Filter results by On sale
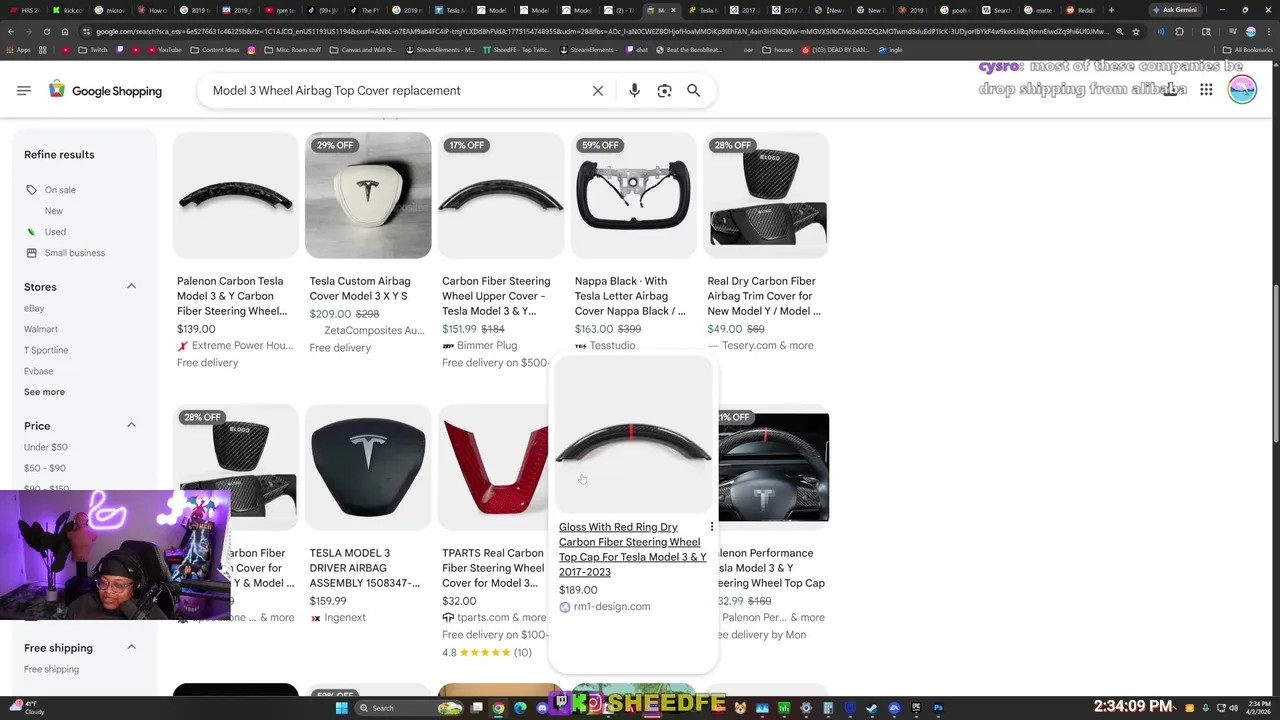This screenshot has height=720, width=1280. tap(60, 190)
